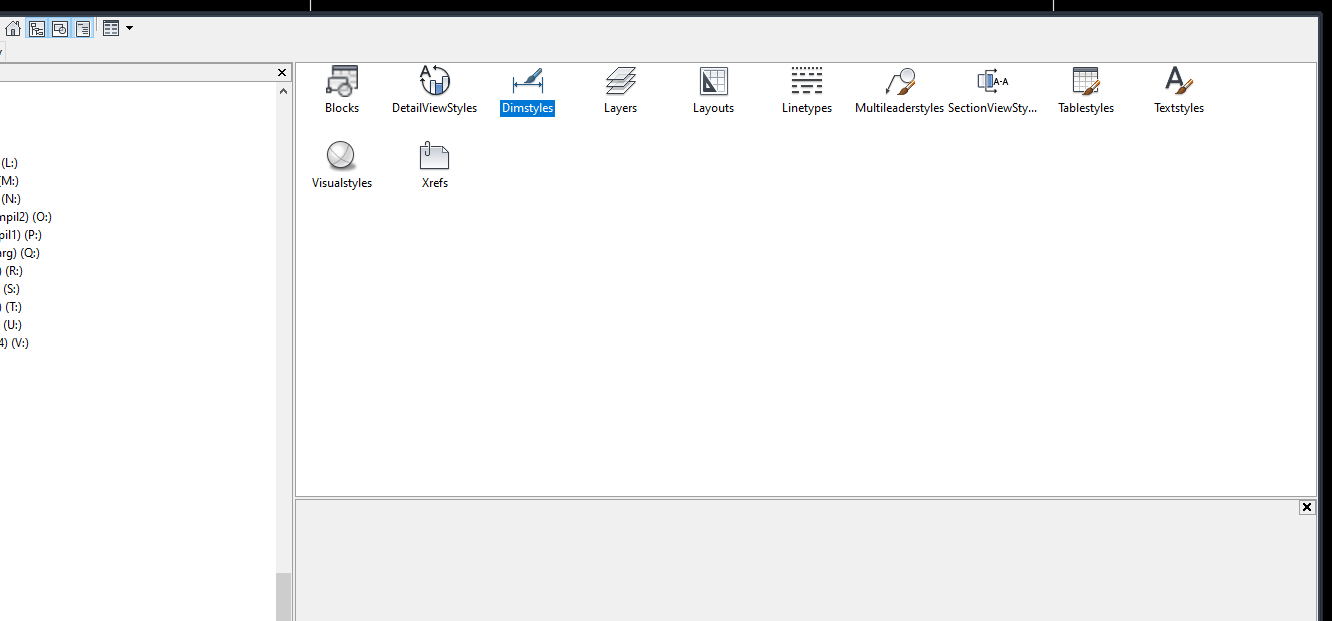Select the Dimstyles item

point(527,90)
